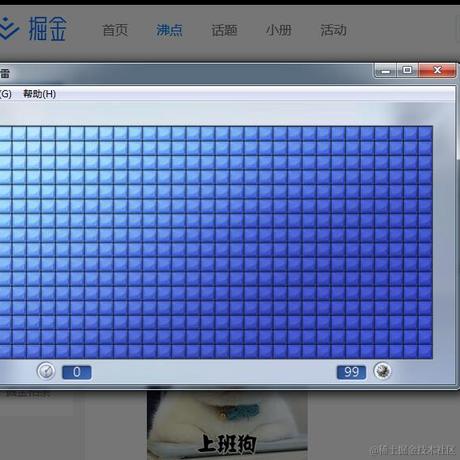The height and width of the screenshot is (460, 460).
Task: Open the 上班狗 dog image thumbnail
Action: pos(227,424)
